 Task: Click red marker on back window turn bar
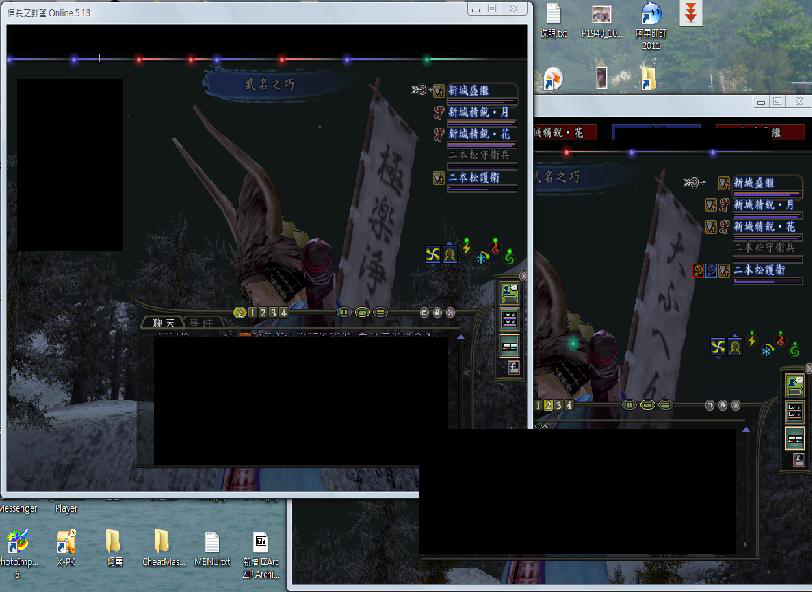(567, 153)
